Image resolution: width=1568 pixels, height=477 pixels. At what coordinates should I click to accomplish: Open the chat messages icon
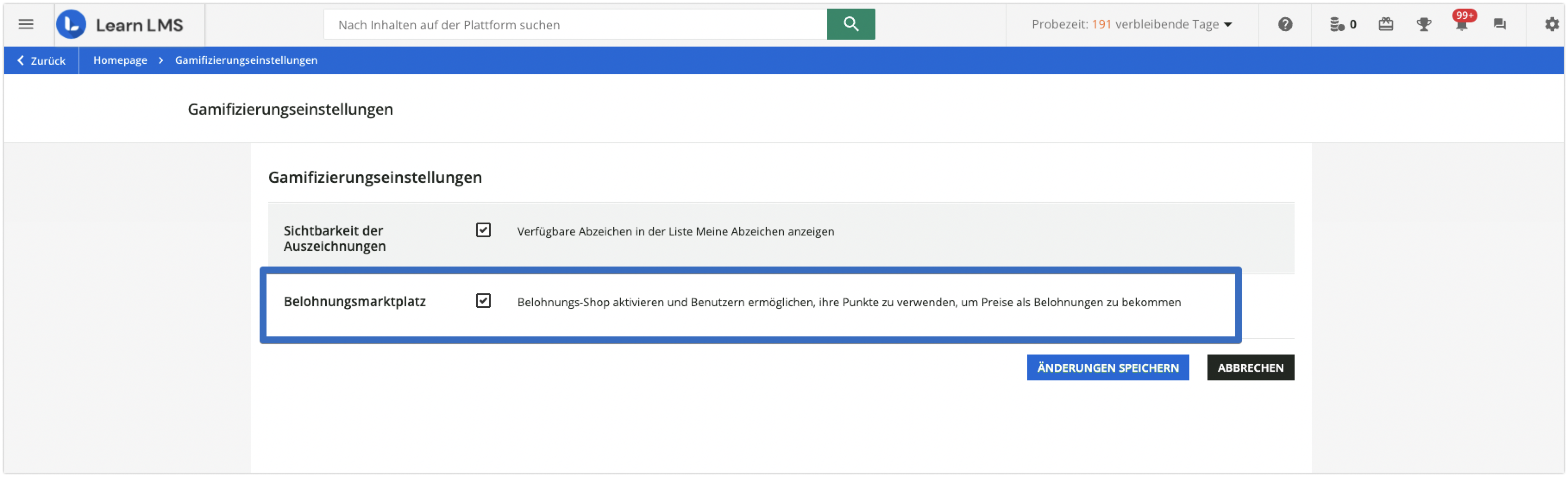coord(1499,24)
